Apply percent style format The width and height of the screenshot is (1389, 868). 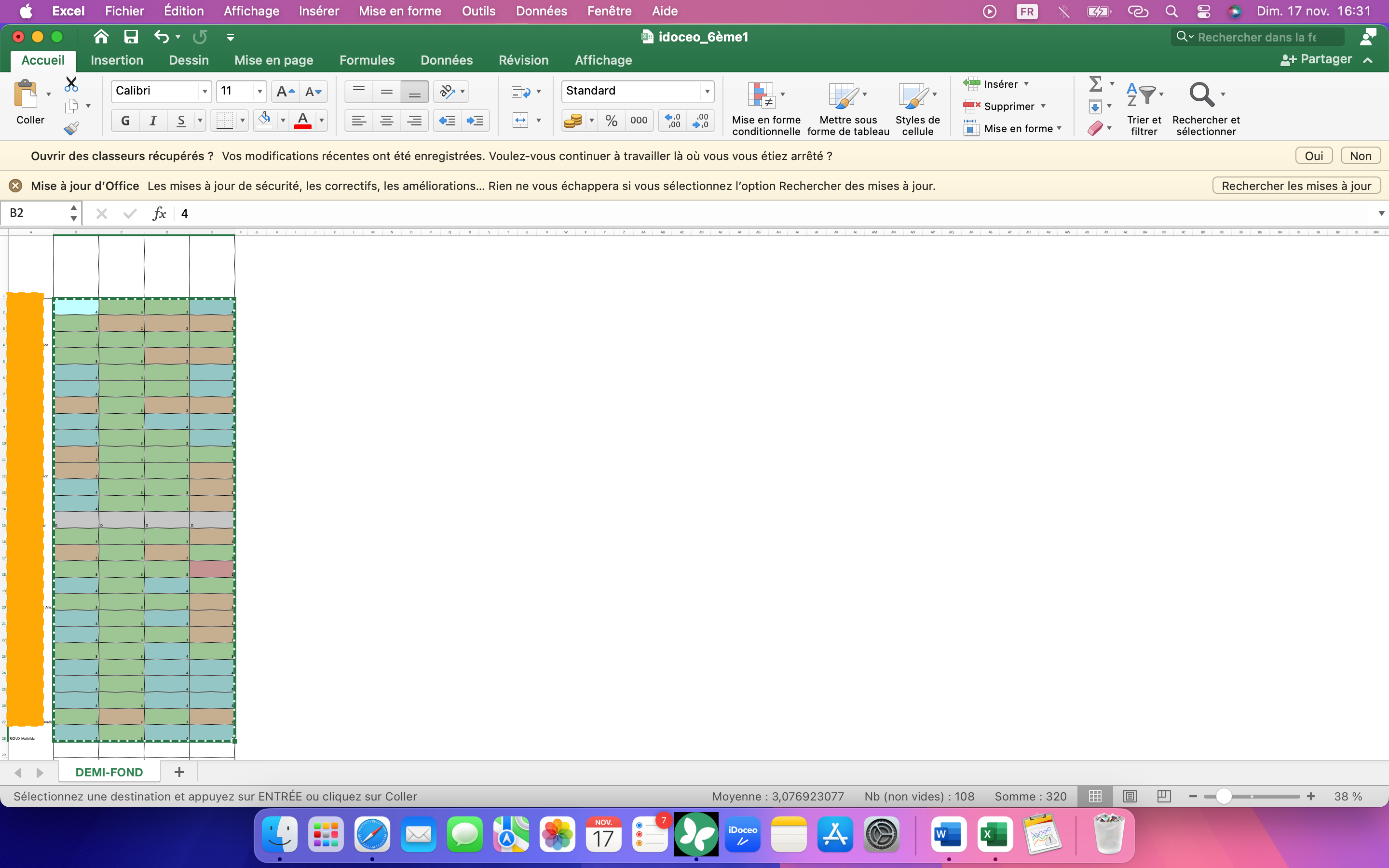[611, 121]
